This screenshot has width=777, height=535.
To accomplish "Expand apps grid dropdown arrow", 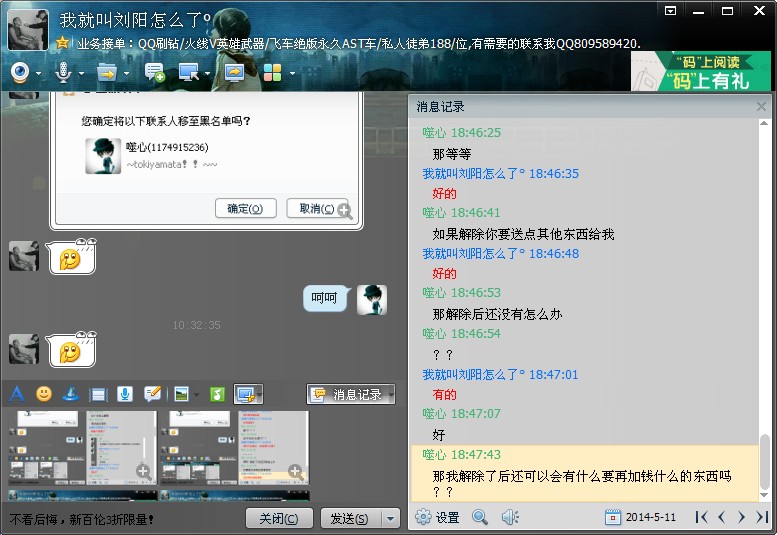I will [x=292, y=74].
